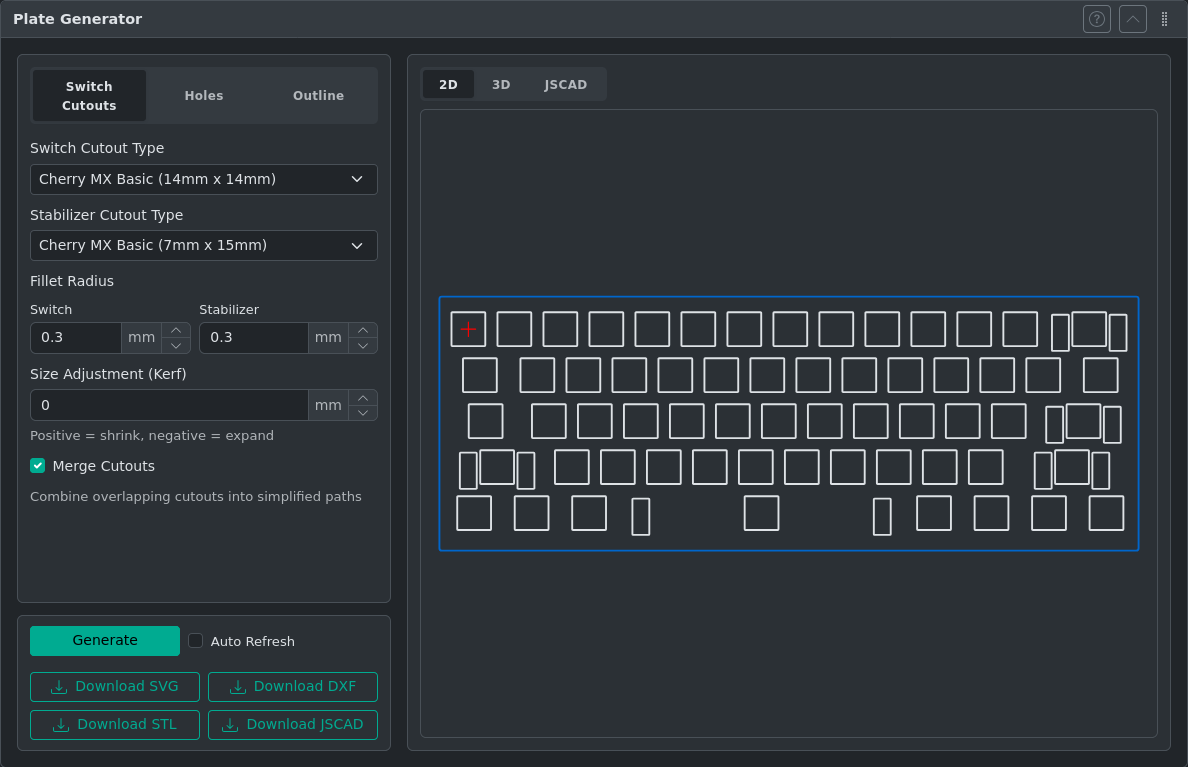This screenshot has height=767, width=1188.
Task: Open the help icon in the title bar
Action: [1096, 19]
